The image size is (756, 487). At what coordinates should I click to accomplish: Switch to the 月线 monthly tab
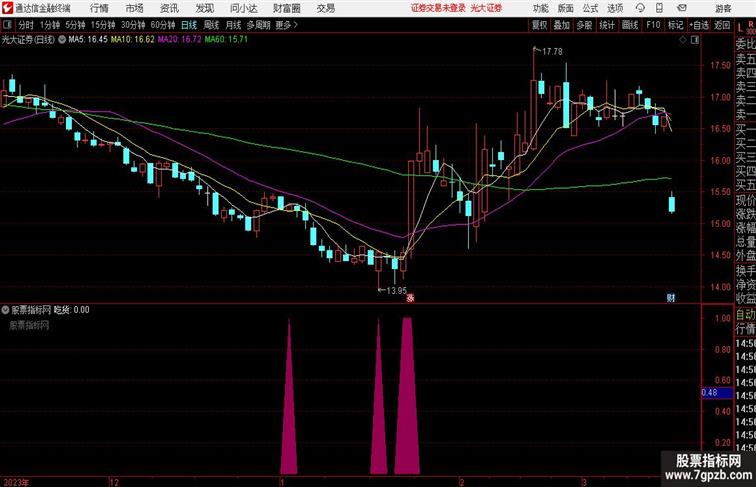233,25
